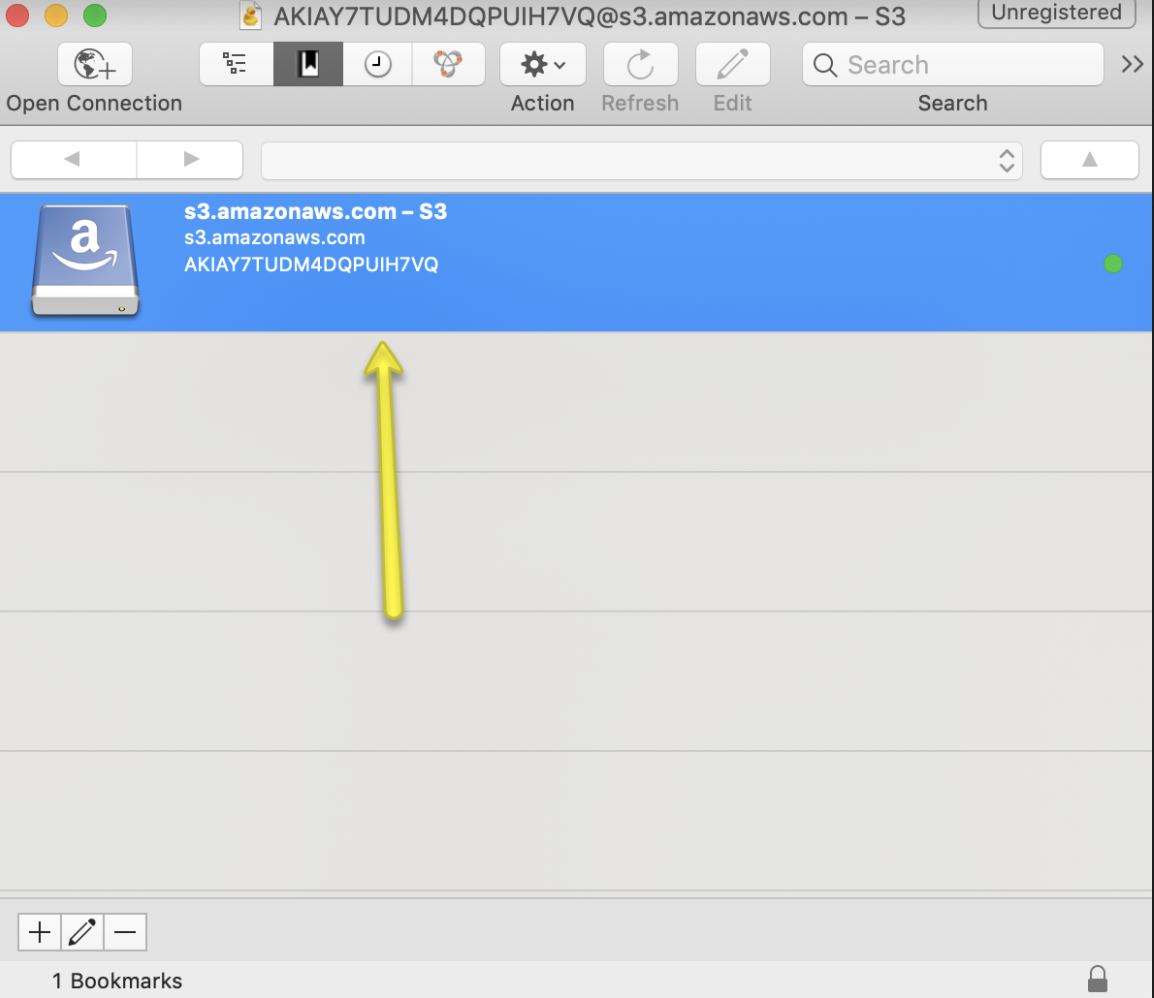The height and width of the screenshot is (998, 1154).
Task: Show the connection History view
Action: click(x=377, y=64)
